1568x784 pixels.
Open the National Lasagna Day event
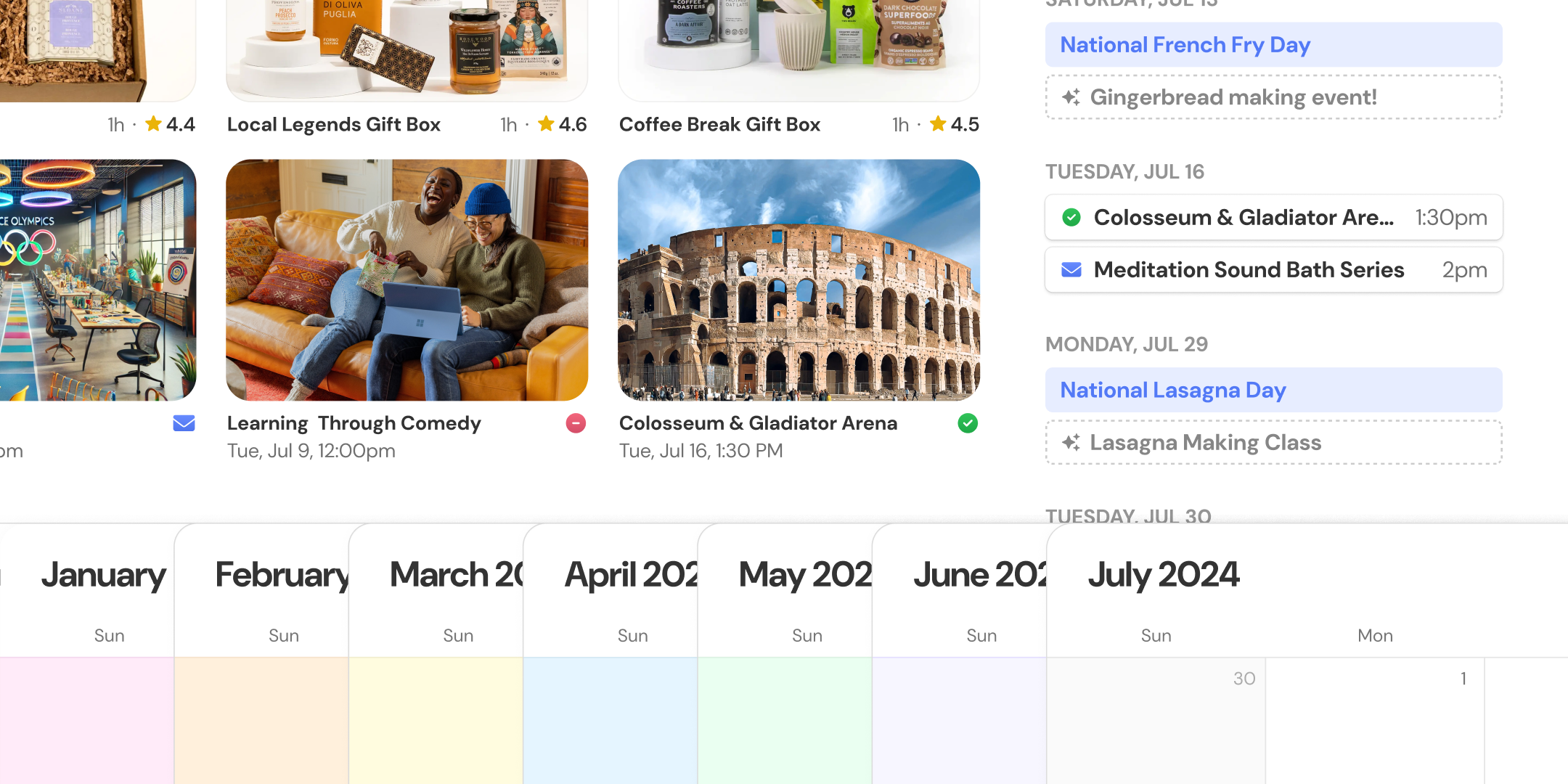[x=1273, y=391]
